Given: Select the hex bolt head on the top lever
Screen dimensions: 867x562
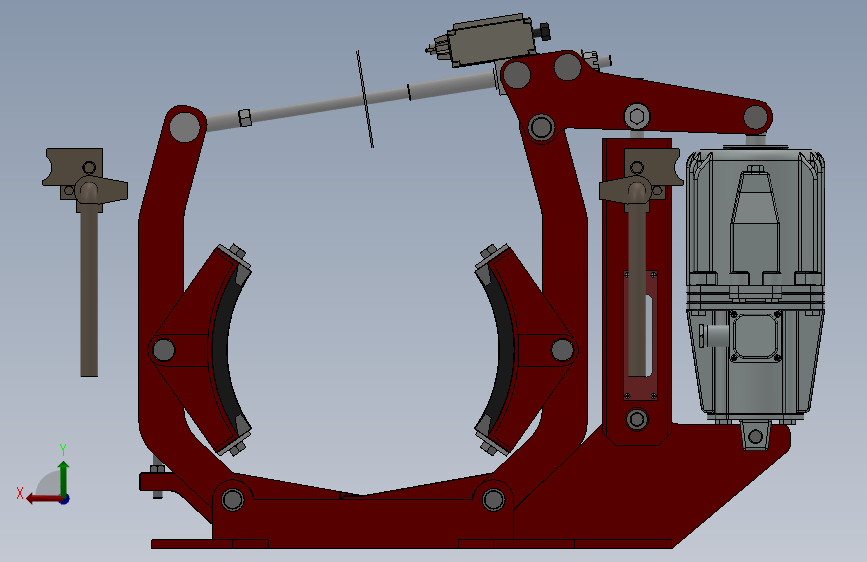Looking at the screenshot, I should pyautogui.click(x=637, y=116).
